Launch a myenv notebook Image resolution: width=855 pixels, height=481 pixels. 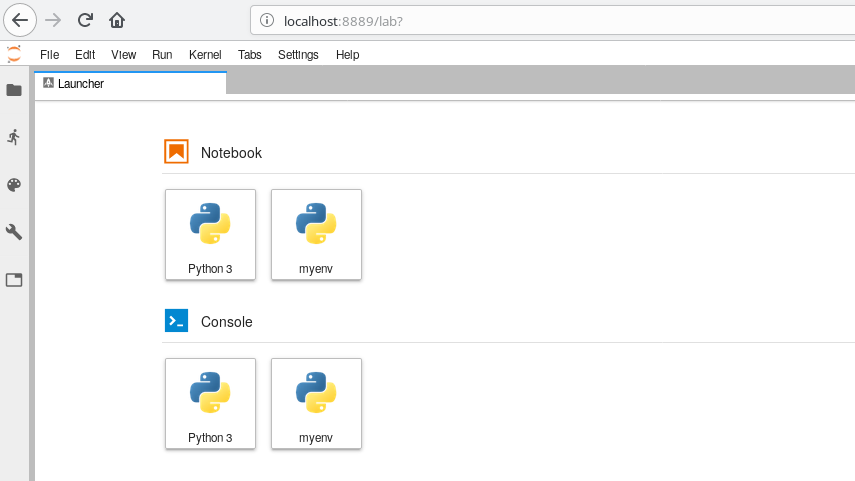click(316, 234)
